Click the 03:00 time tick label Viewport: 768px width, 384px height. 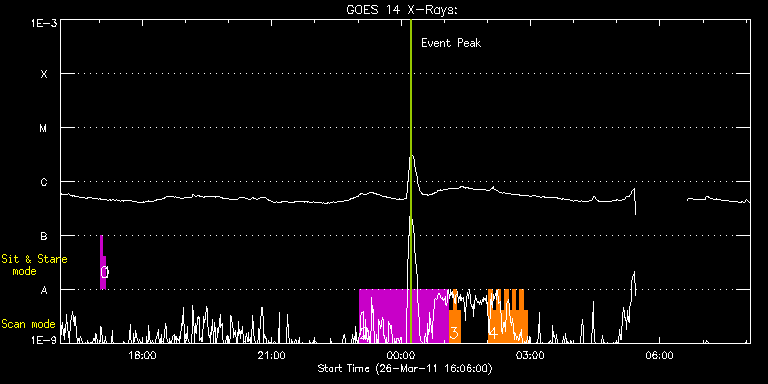530,355
